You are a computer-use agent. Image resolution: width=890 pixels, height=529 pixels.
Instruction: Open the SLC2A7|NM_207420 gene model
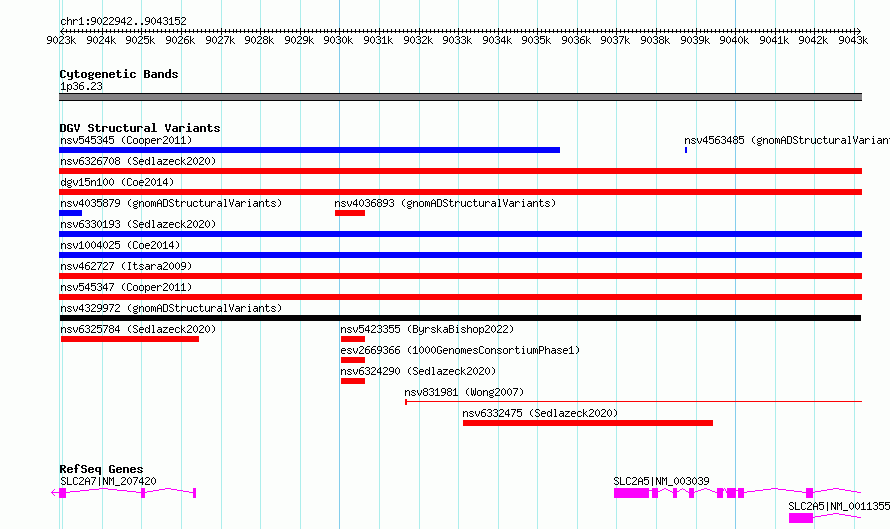click(x=124, y=493)
